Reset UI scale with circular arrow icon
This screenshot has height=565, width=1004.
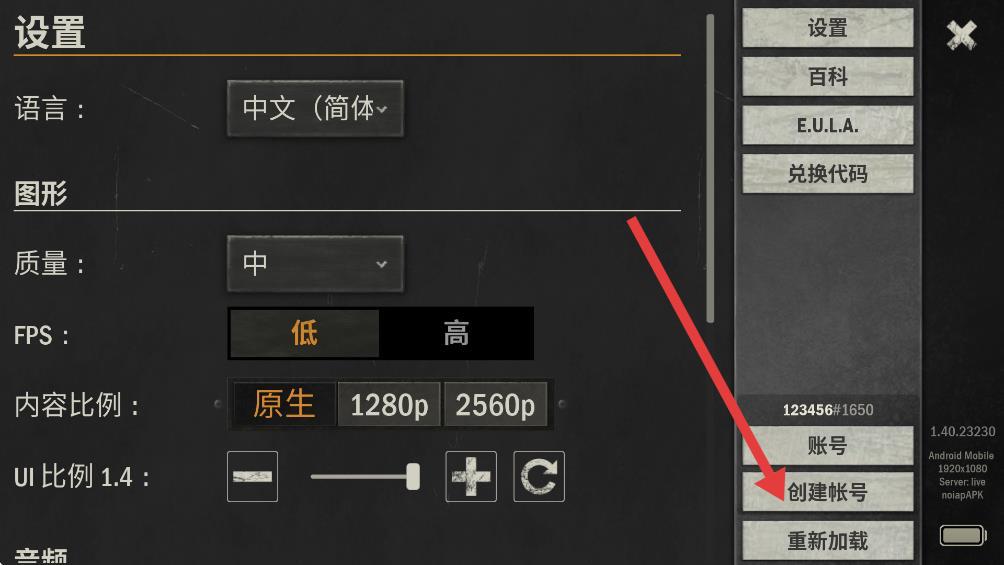[538, 477]
